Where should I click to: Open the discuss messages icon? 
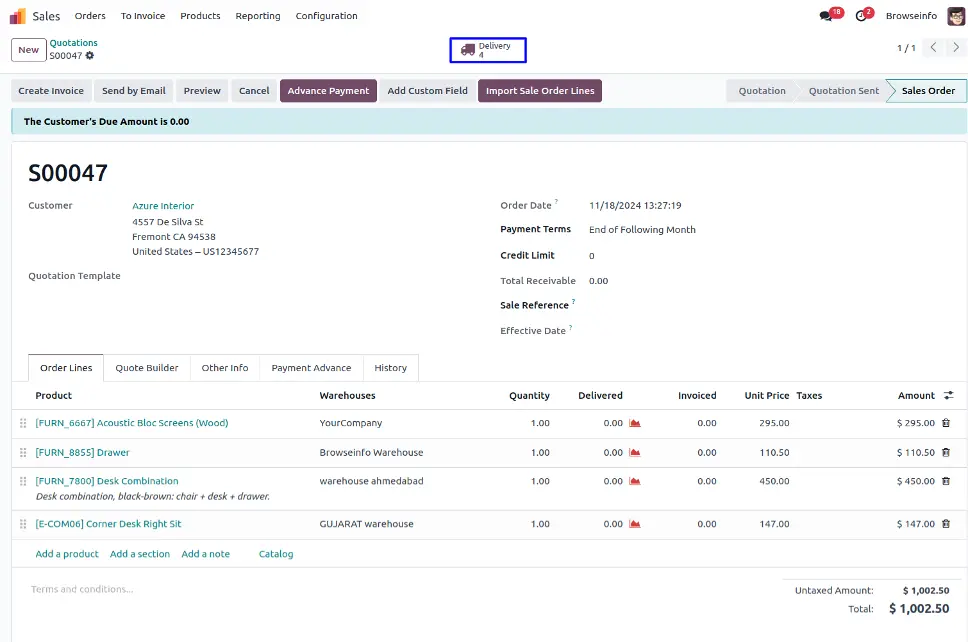coord(826,16)
